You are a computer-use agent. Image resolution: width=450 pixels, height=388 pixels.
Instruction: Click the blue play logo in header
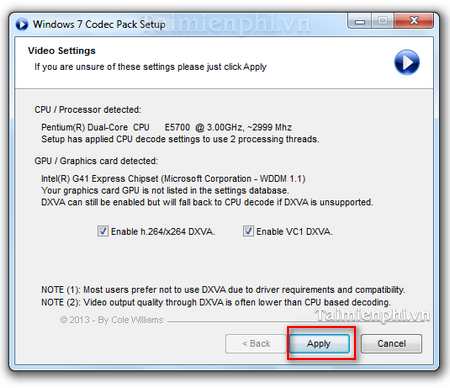pos(407,62)
